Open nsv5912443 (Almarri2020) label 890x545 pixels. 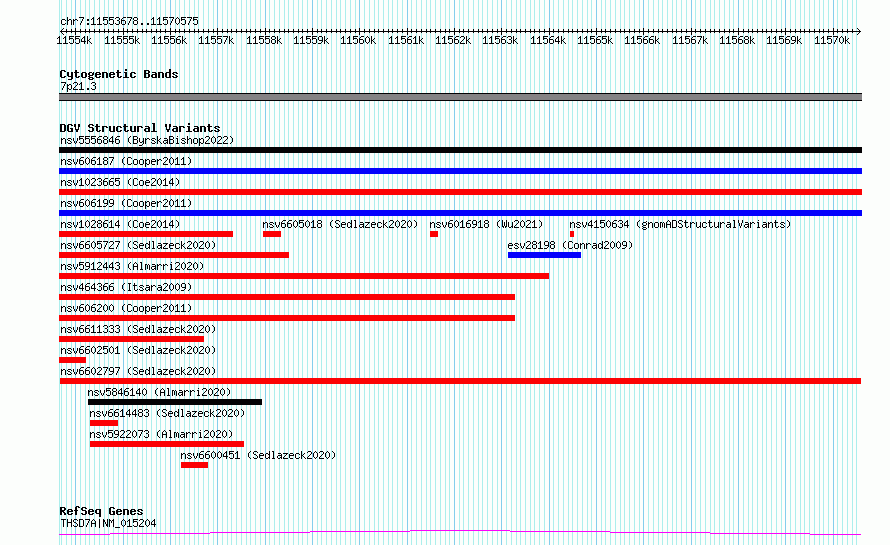point(132,266)
